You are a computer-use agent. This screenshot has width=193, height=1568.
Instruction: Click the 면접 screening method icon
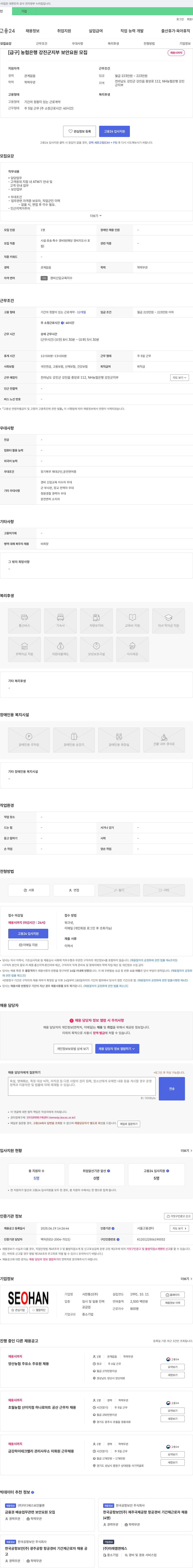pos(74,890)
